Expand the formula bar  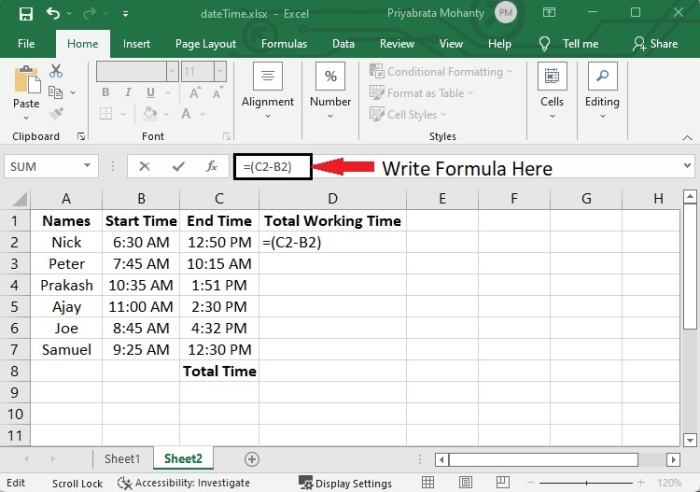pyautogui.click(x=687, y=166)
